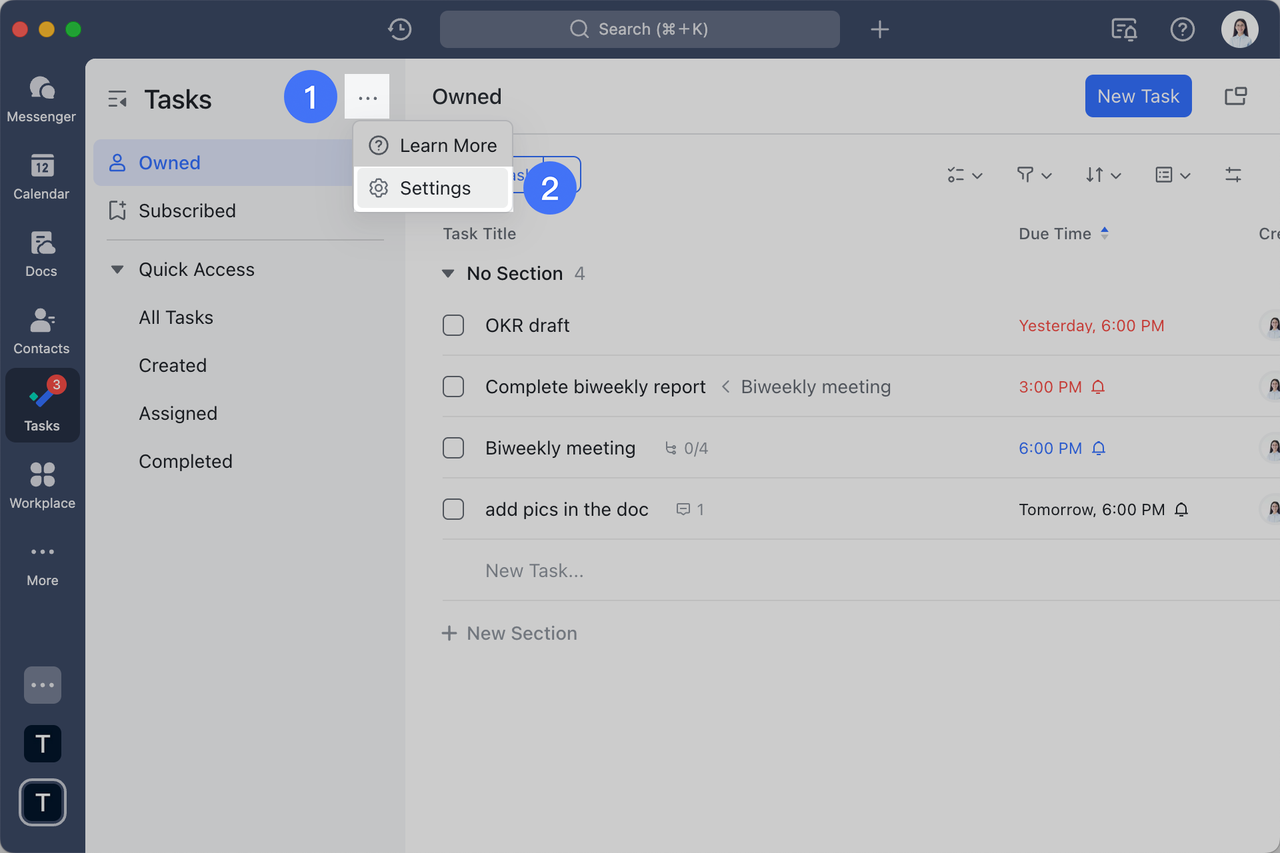This screenshot has width=1280, height=853.
Task: Mark Complete biweekly report as done
Action: (453, 386)
